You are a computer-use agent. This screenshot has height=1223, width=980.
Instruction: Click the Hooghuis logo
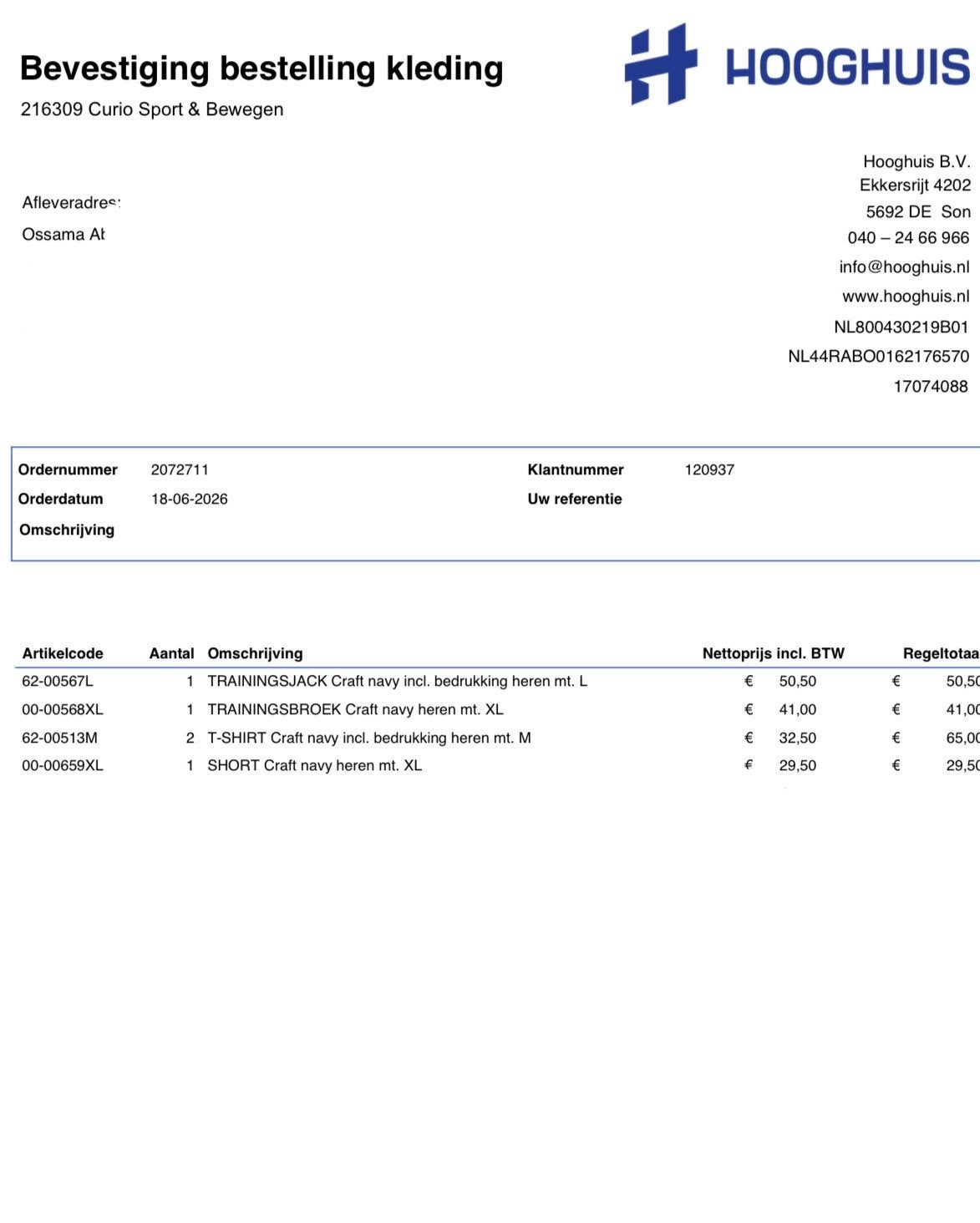tap(797, 64)
